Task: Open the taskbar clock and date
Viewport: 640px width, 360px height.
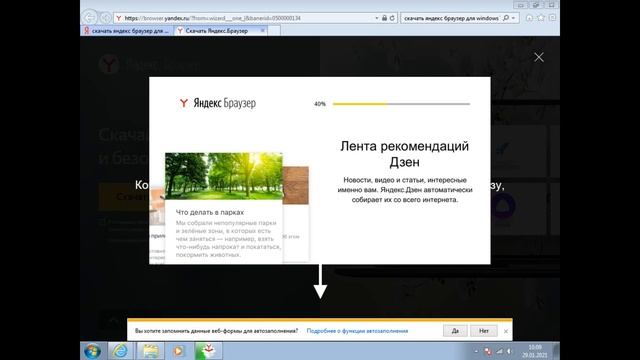Action: point(534,351)
